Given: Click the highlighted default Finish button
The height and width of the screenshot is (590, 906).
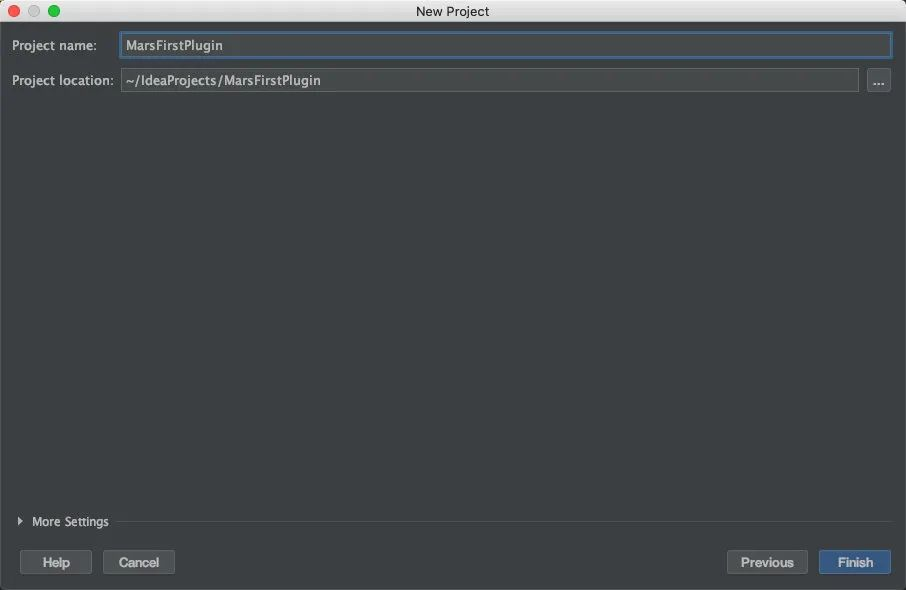Looking at the screenshot, I should [x=854, y=561].
